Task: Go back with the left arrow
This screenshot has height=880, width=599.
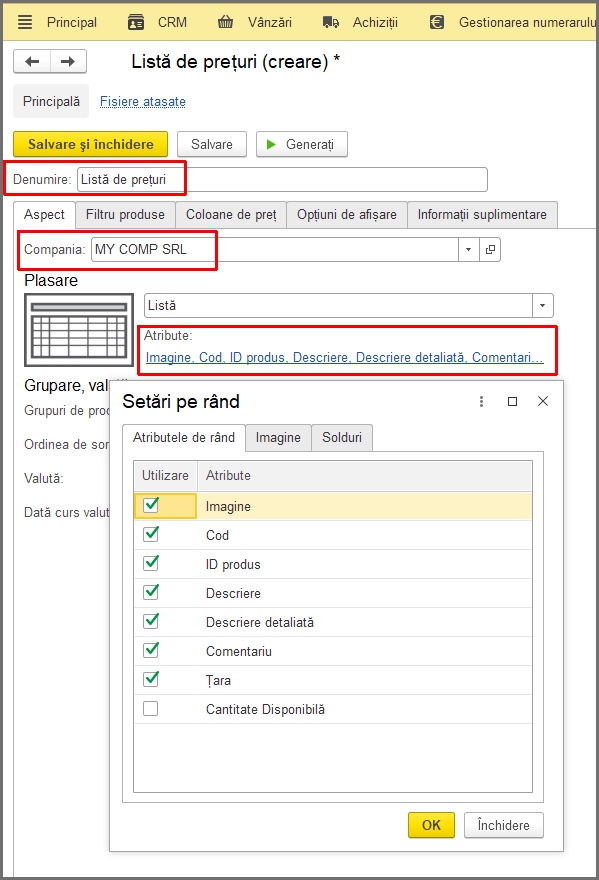Action: [32, 61]
